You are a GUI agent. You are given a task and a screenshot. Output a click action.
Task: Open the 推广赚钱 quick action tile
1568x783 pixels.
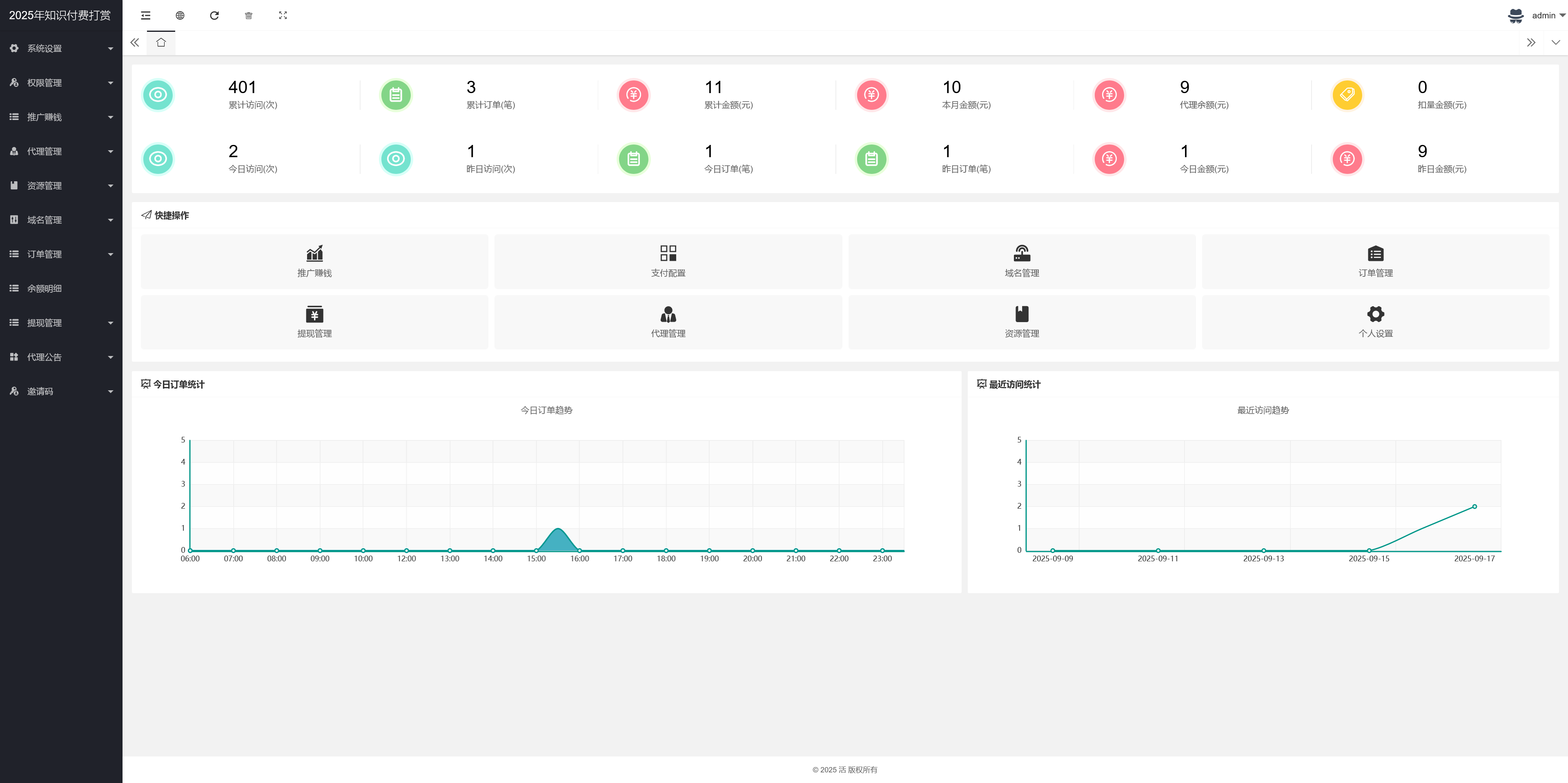pos(314,262)
